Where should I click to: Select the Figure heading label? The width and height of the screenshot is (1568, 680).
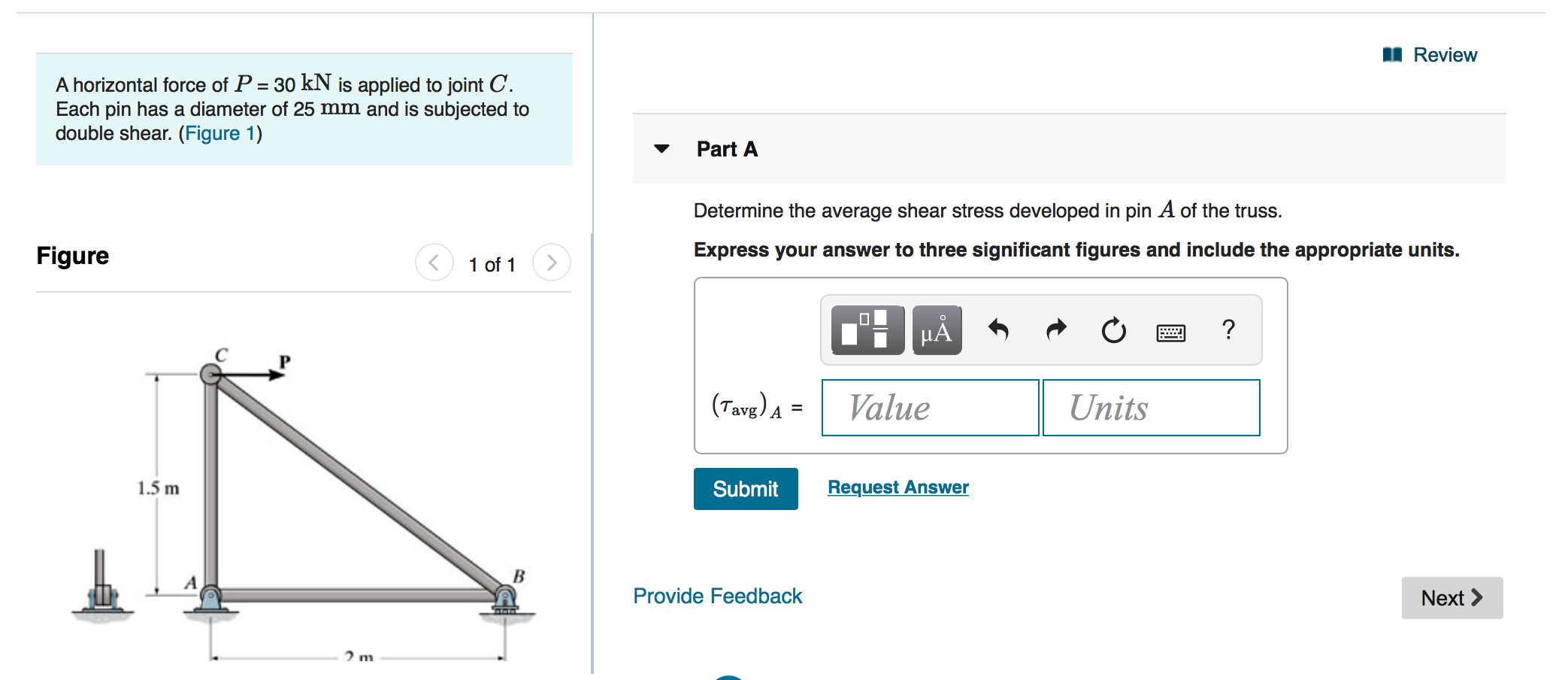coord(72,256)
